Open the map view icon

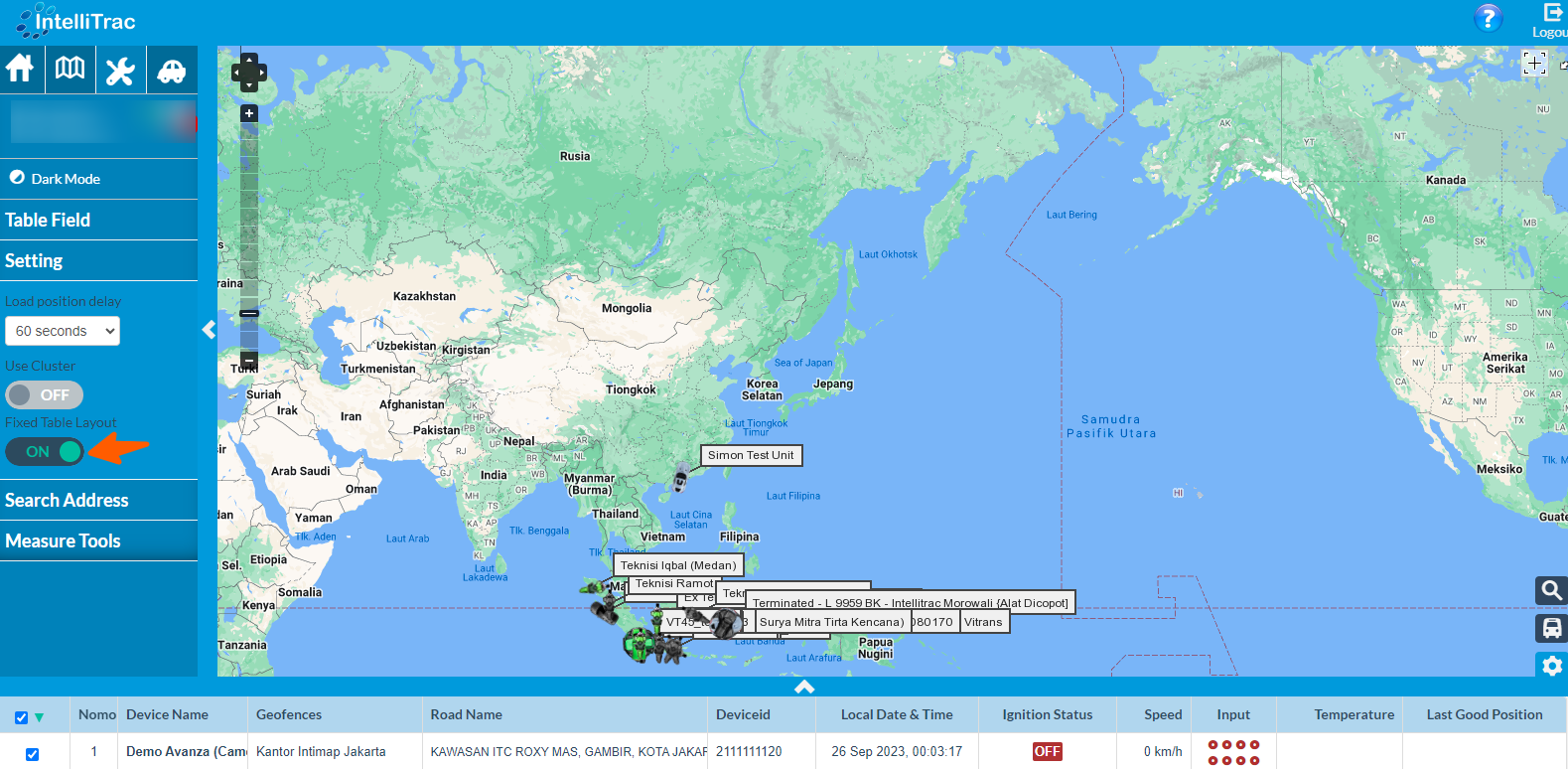(71, 70)
